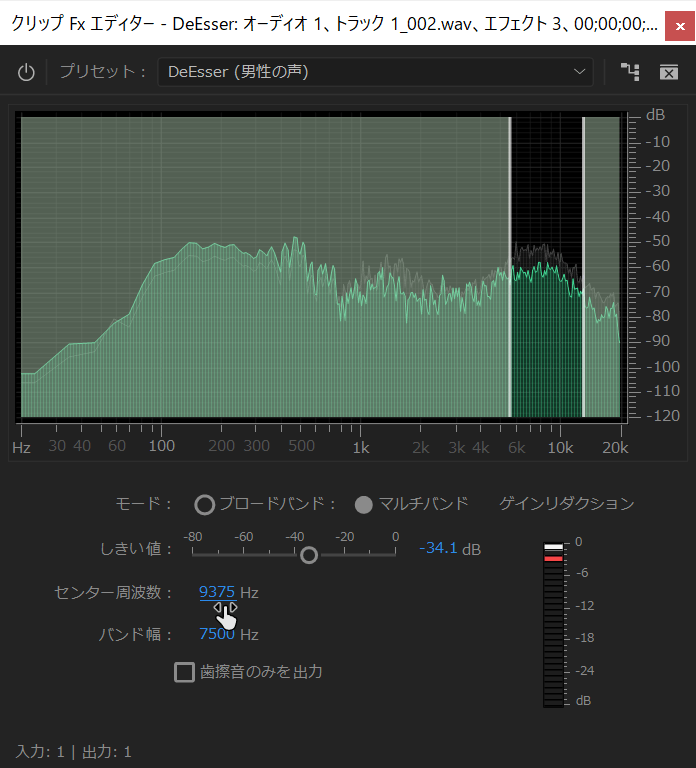Image resolution: width=696 pixels, height=768 pixels.
Task: Click the -60 dB scale label
Action: click(x=658, y=266)
